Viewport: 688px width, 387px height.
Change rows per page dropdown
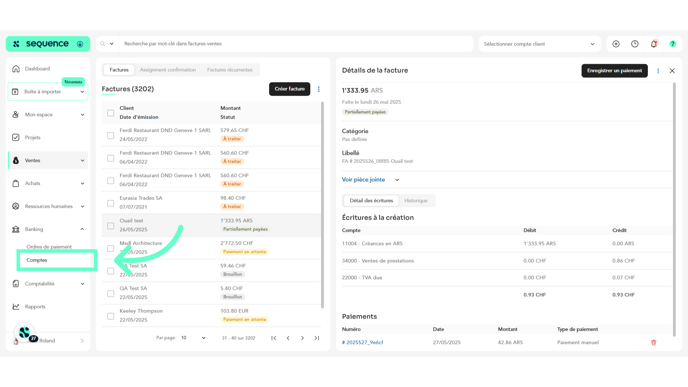[x=193, y=338]
